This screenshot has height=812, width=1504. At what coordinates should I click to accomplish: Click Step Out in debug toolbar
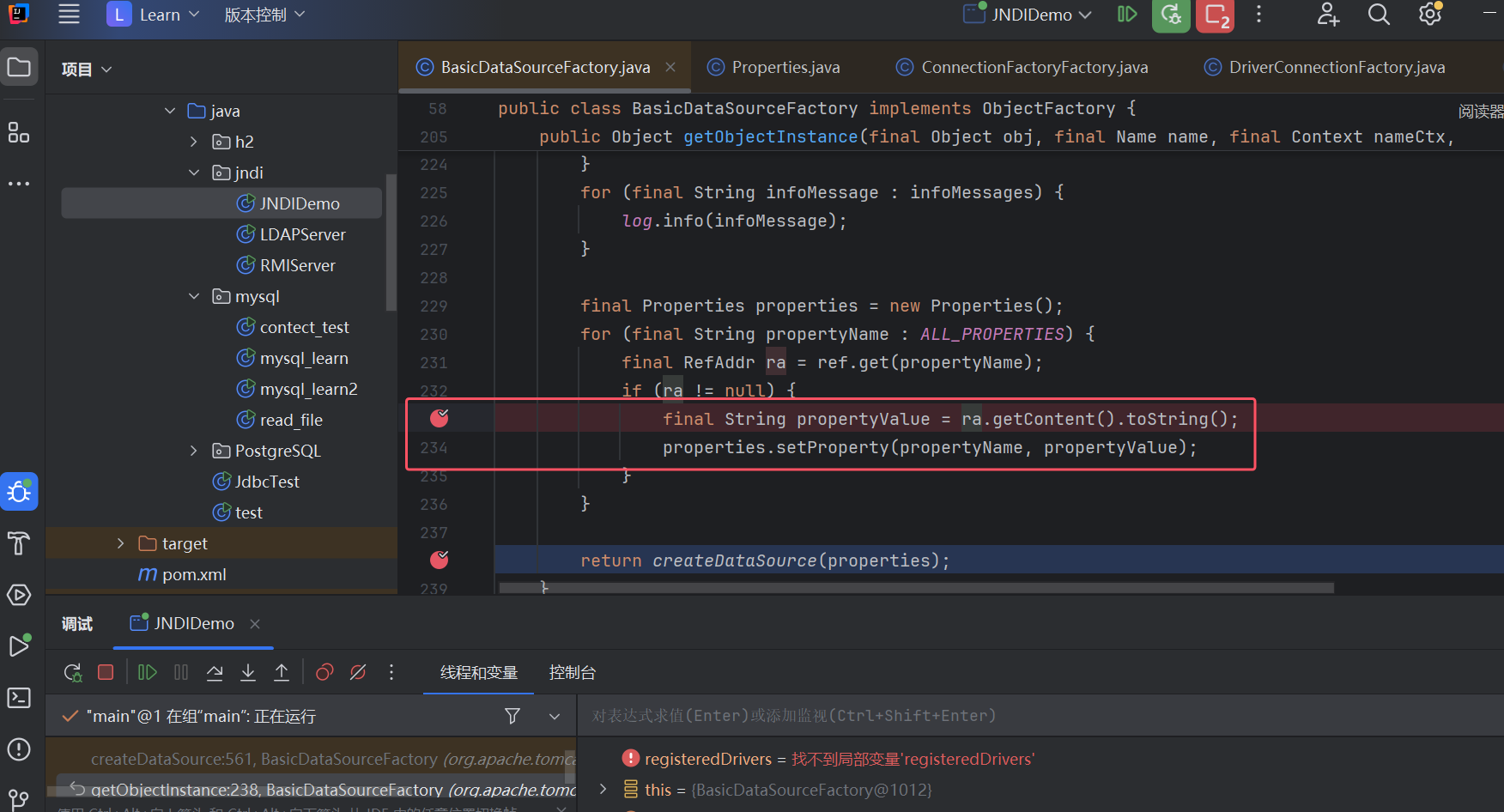point(282,672)
